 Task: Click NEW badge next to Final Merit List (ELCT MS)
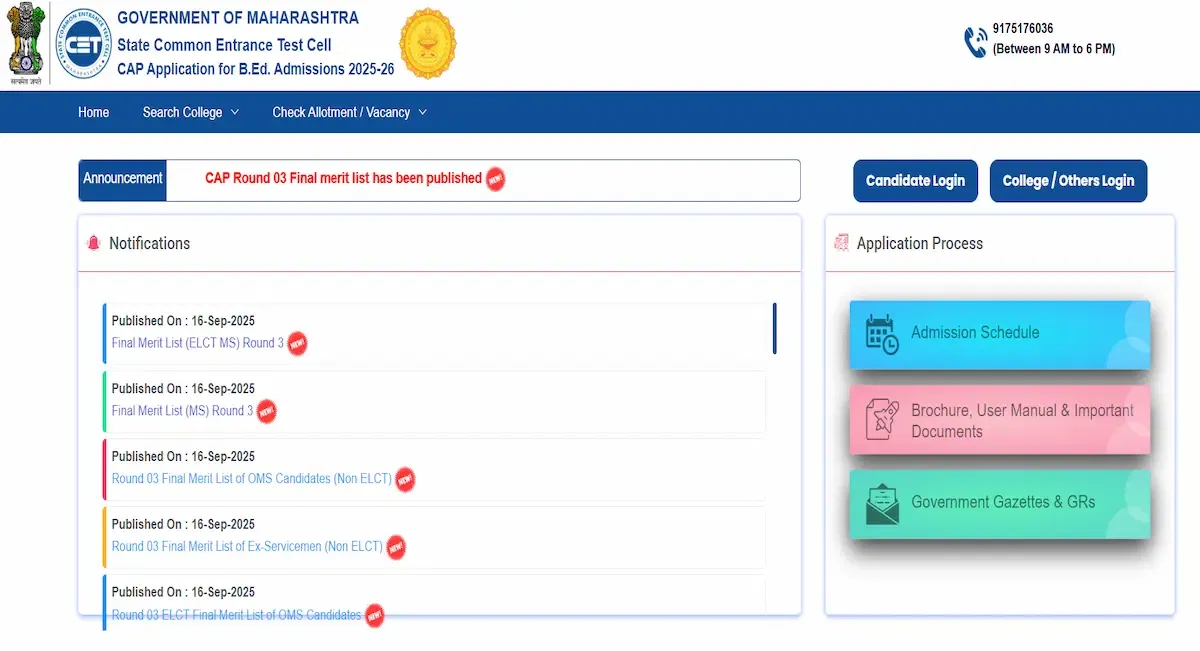click(297, 344)
